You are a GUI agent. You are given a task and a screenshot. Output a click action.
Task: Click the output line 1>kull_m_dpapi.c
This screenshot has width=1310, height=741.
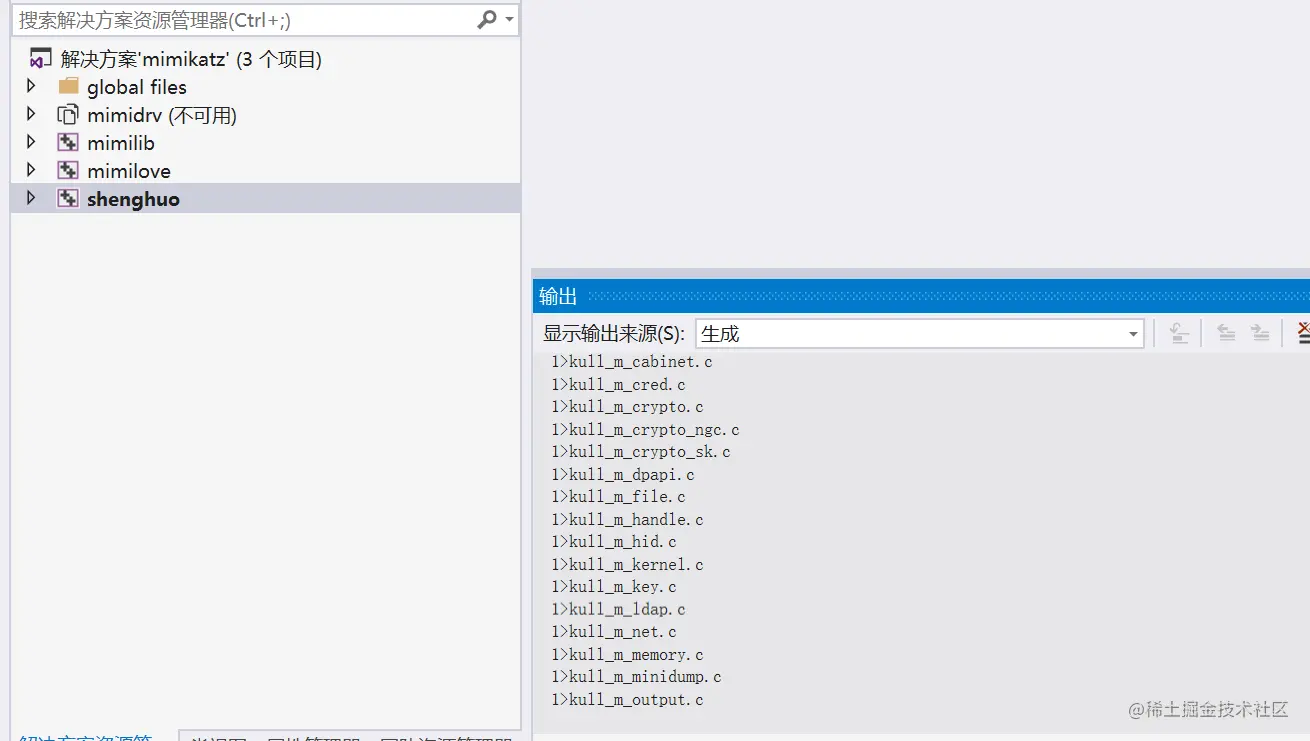[623, 475]
